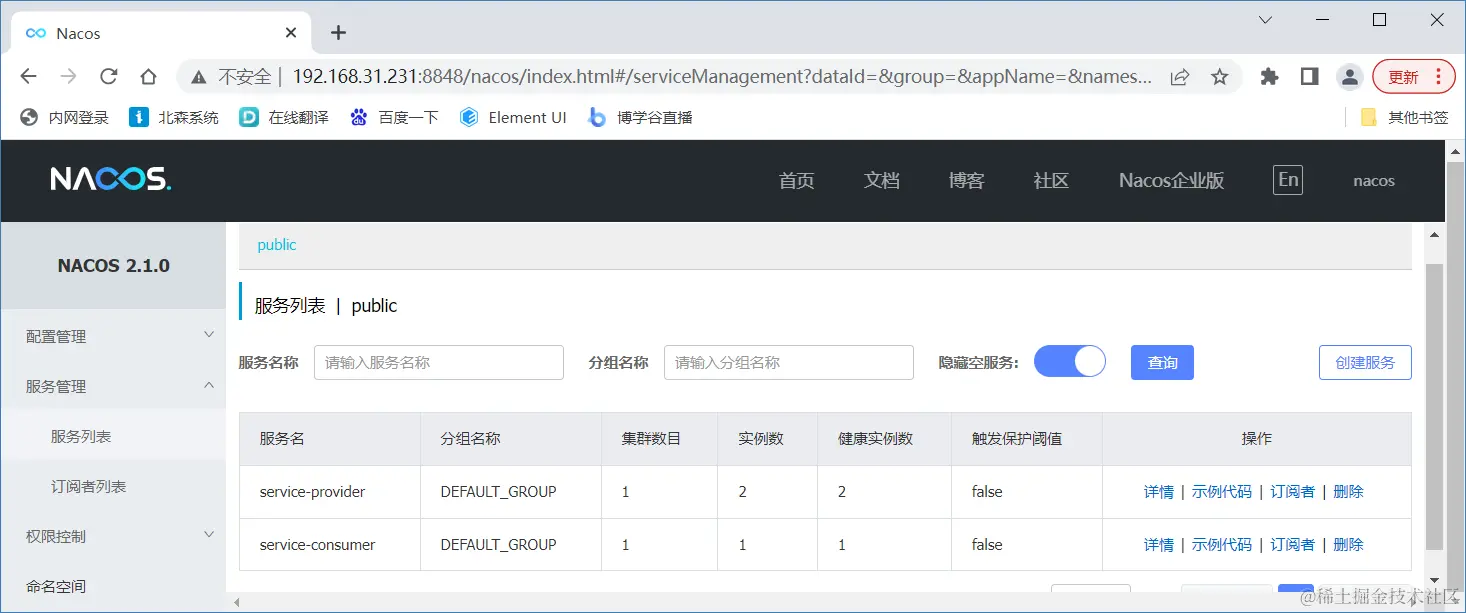Go back with the browser back arrow
Image resolution: width=1466 pixels, height=613 pixels.
click(28, 77)
